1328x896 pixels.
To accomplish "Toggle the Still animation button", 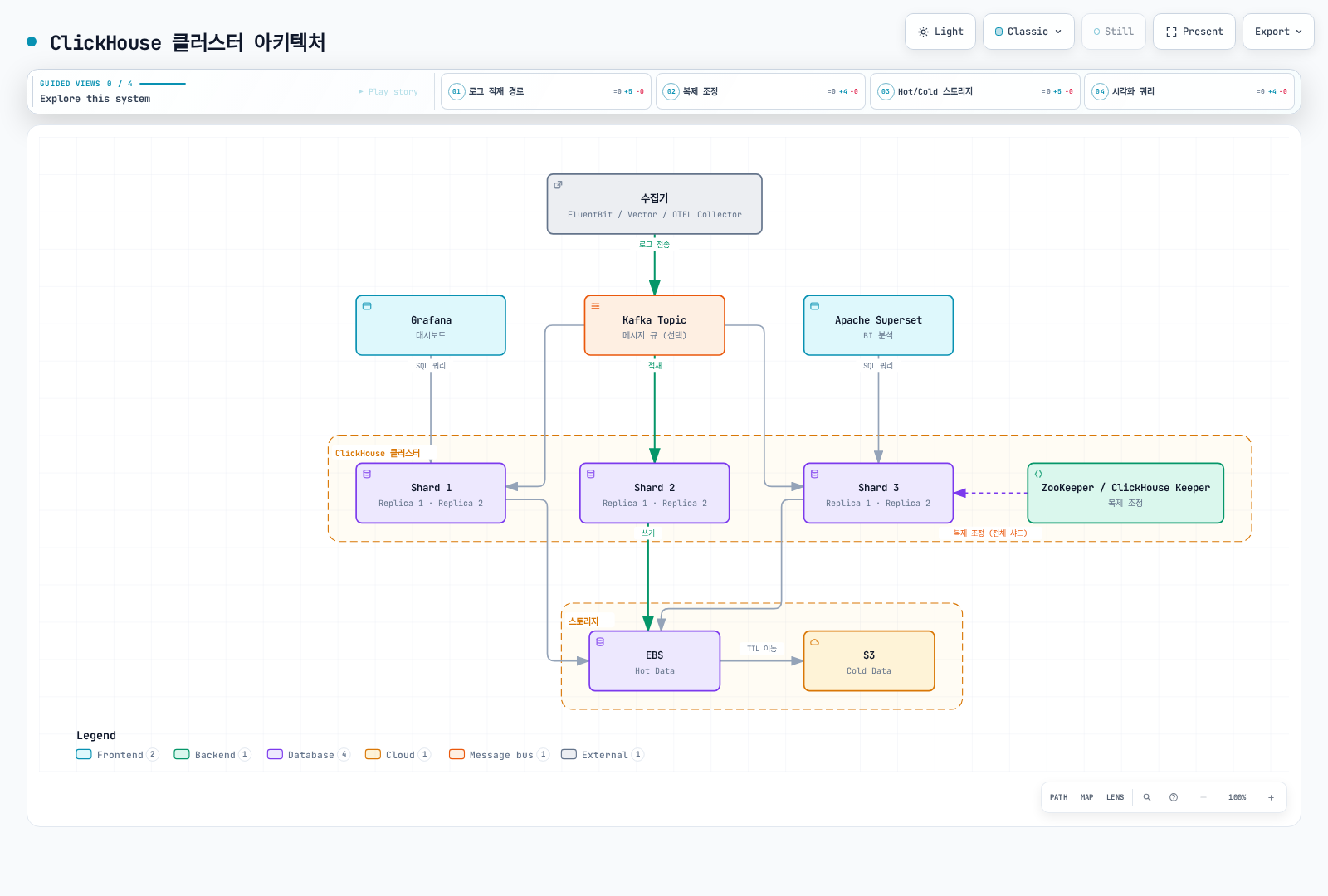I will click(1114, 32).
